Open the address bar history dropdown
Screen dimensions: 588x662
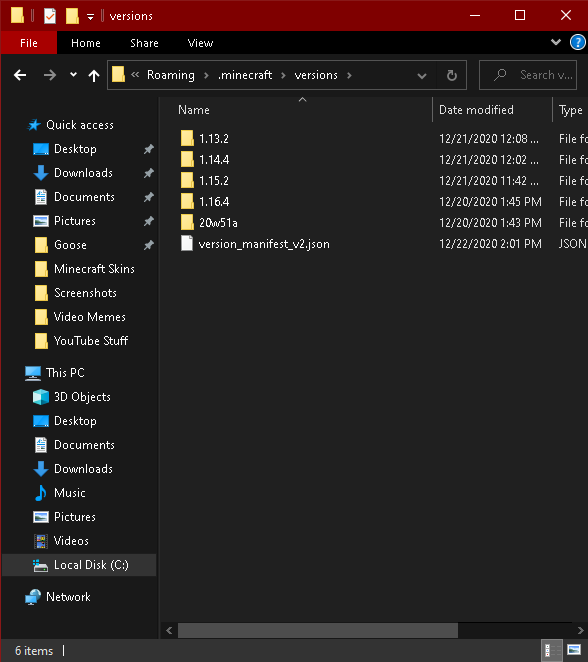(421, 76)
